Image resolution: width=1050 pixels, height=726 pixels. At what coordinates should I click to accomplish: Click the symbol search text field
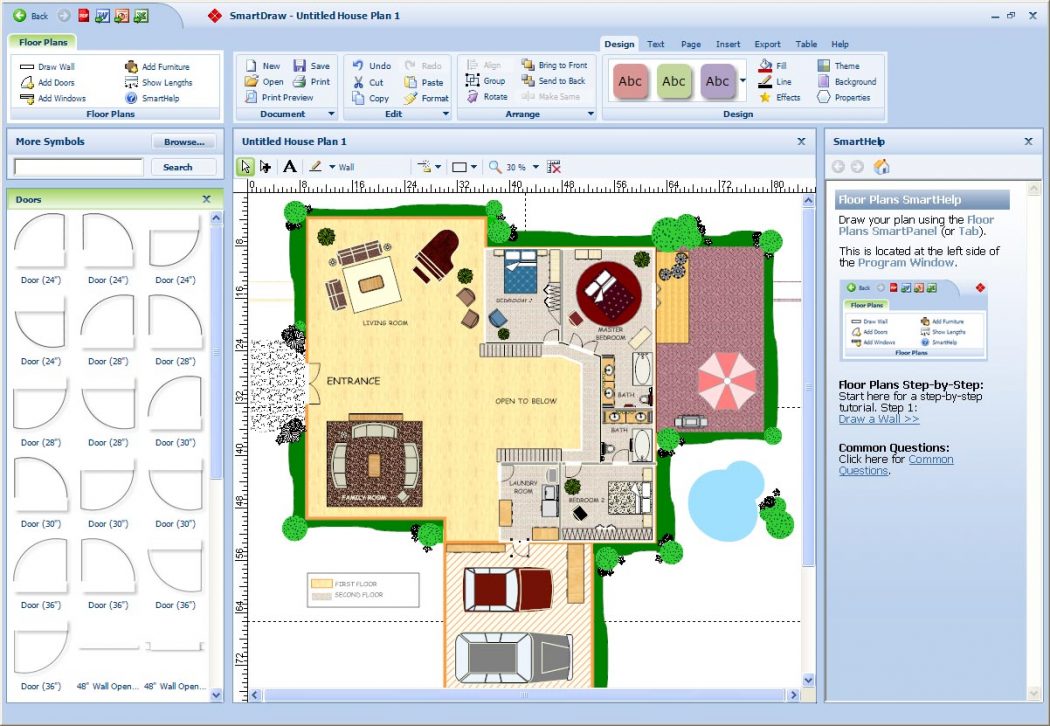point(79,167)
